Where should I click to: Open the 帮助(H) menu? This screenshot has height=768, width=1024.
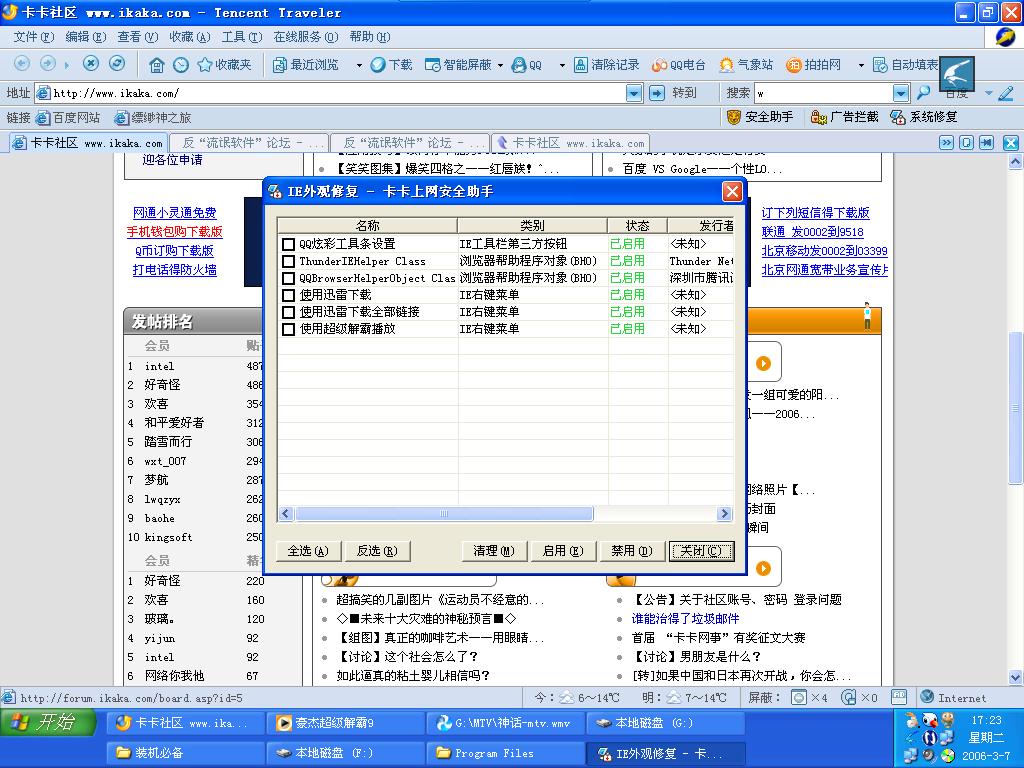click(370, 37)
